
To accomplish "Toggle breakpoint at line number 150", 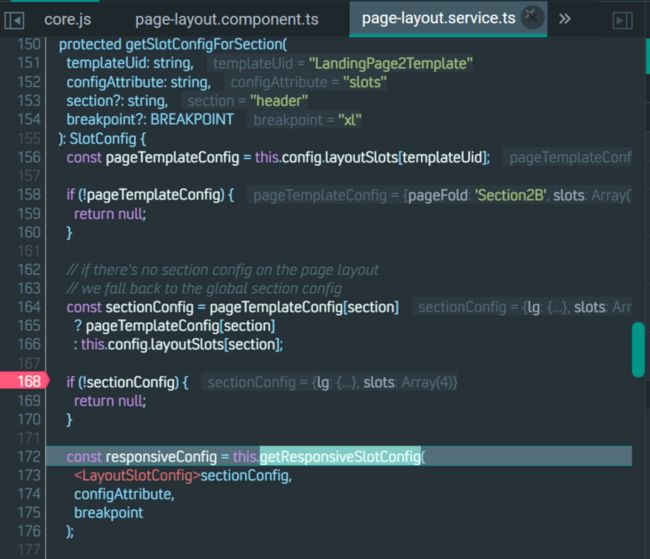I will coord(29,44).
